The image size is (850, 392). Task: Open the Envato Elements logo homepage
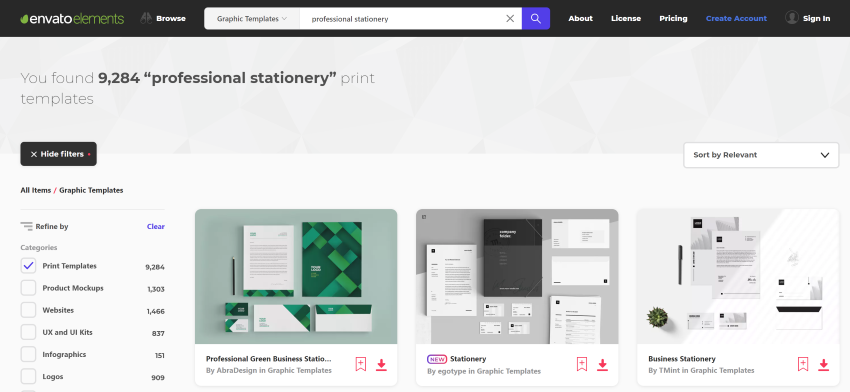pos(72,18)
